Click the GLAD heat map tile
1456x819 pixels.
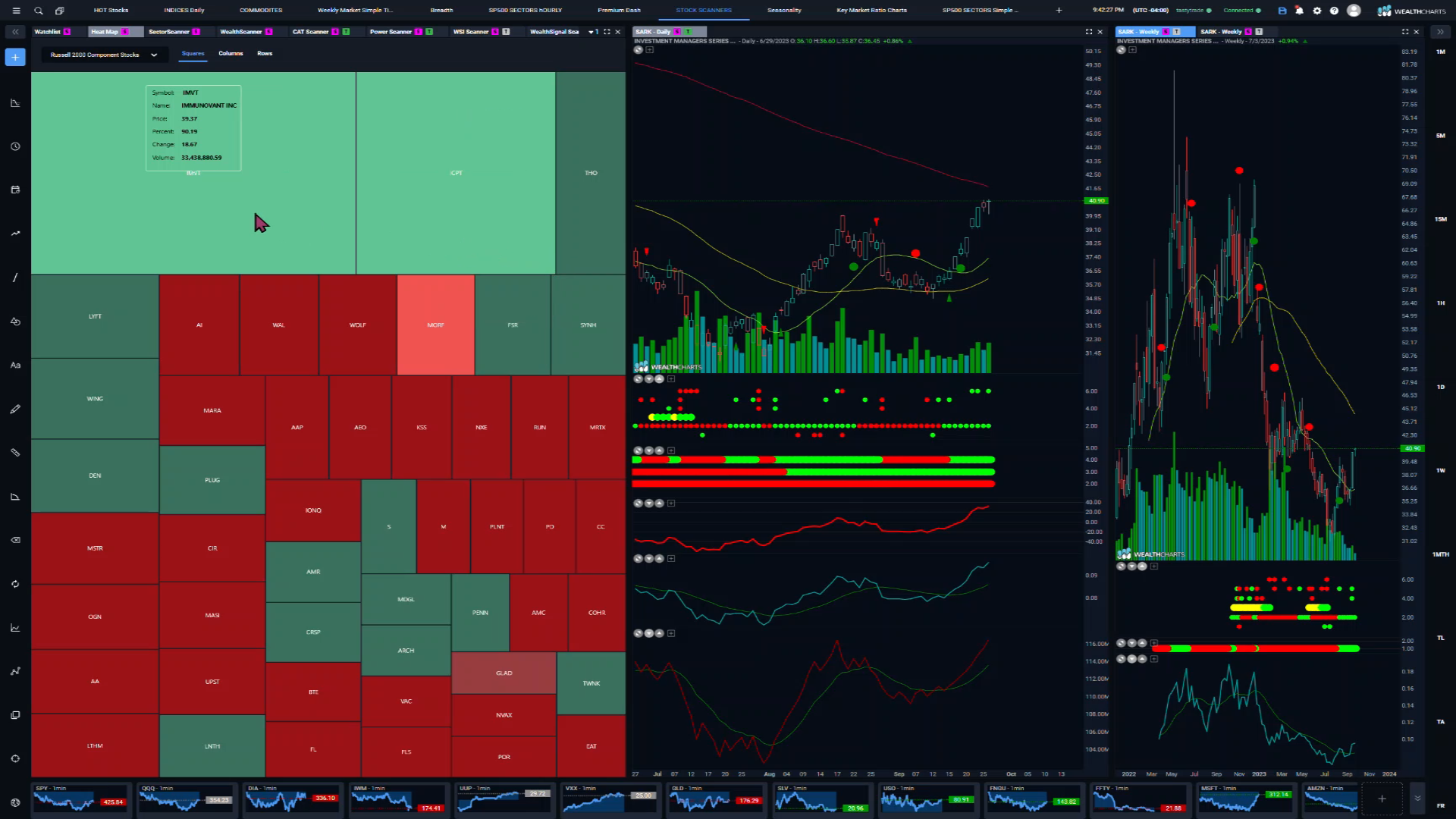coord(504,673)
